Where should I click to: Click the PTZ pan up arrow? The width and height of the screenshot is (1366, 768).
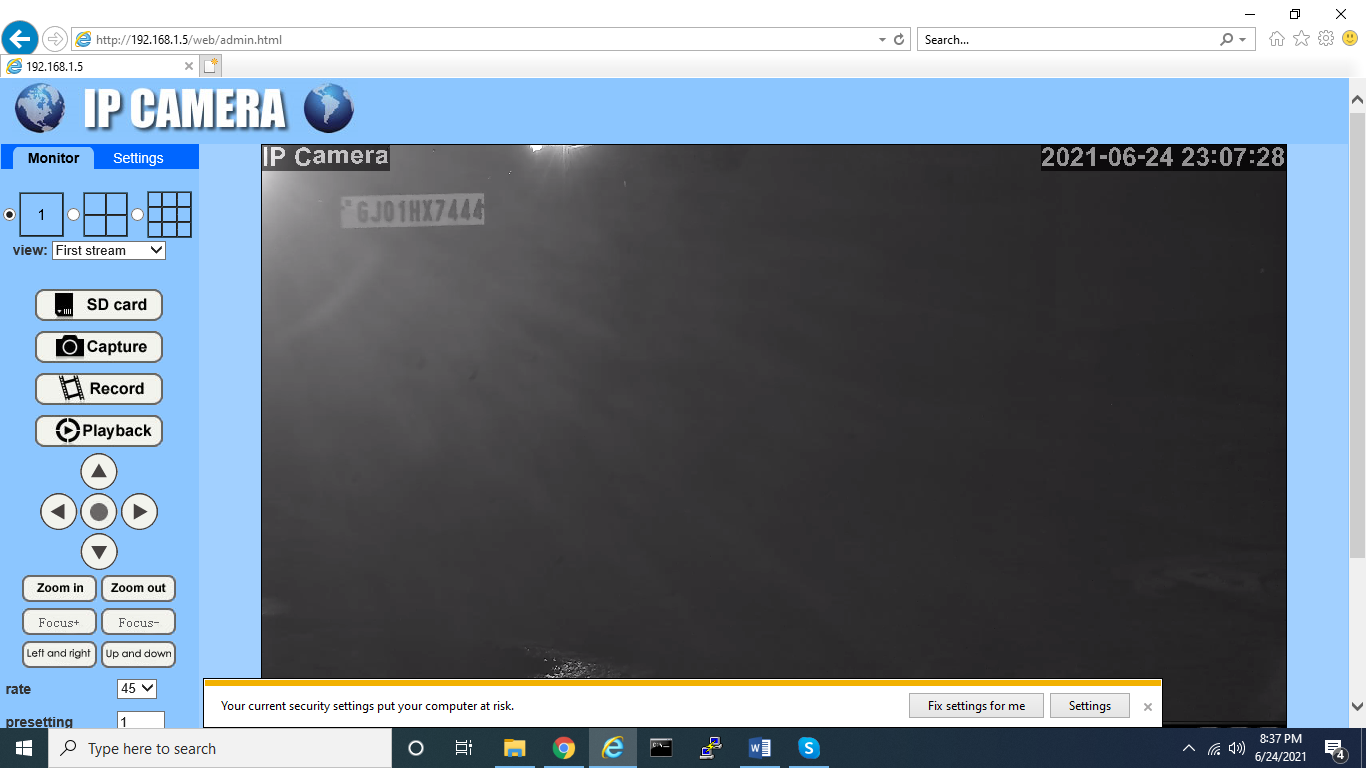point(98,471)
